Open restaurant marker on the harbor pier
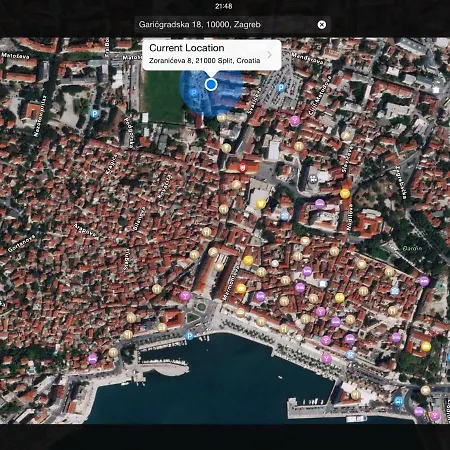Viewport: 450px width, 450px height. [x=356, y=395]
